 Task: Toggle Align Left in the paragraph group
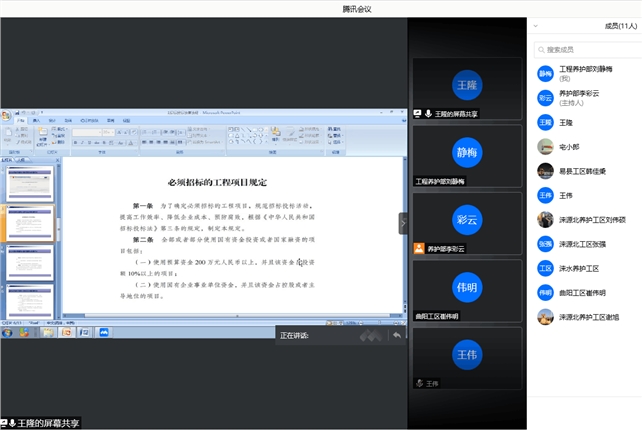point(144,142)
